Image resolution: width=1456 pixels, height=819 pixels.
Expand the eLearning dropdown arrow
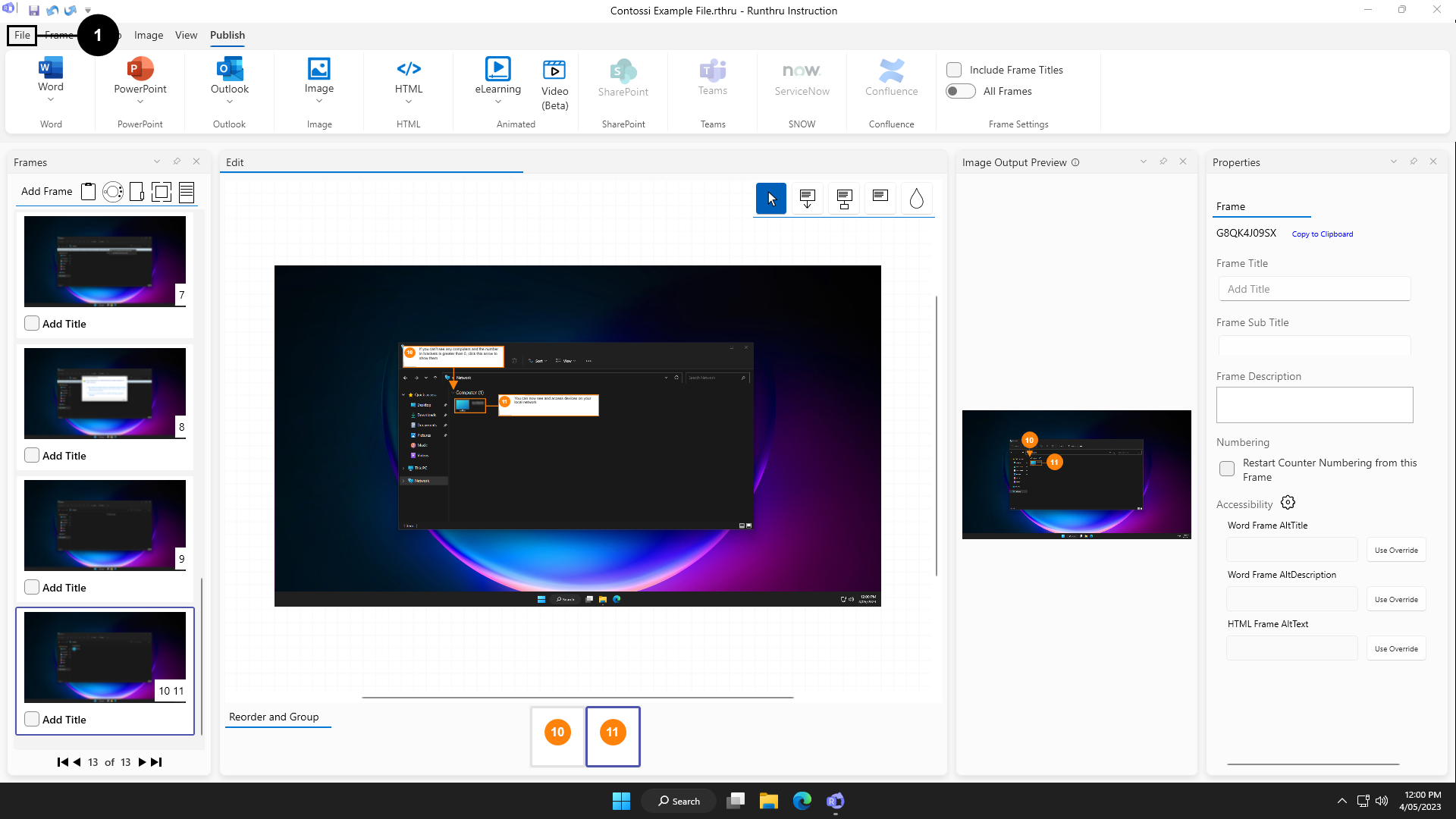[498, 102]
